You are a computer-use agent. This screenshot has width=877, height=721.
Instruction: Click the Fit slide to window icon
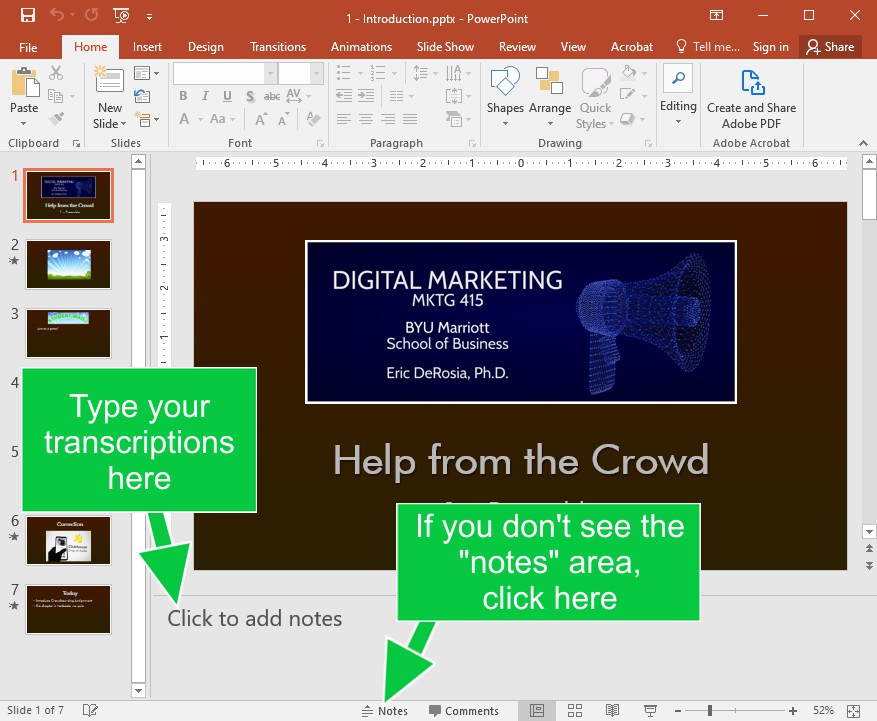[x=853, y=710]
